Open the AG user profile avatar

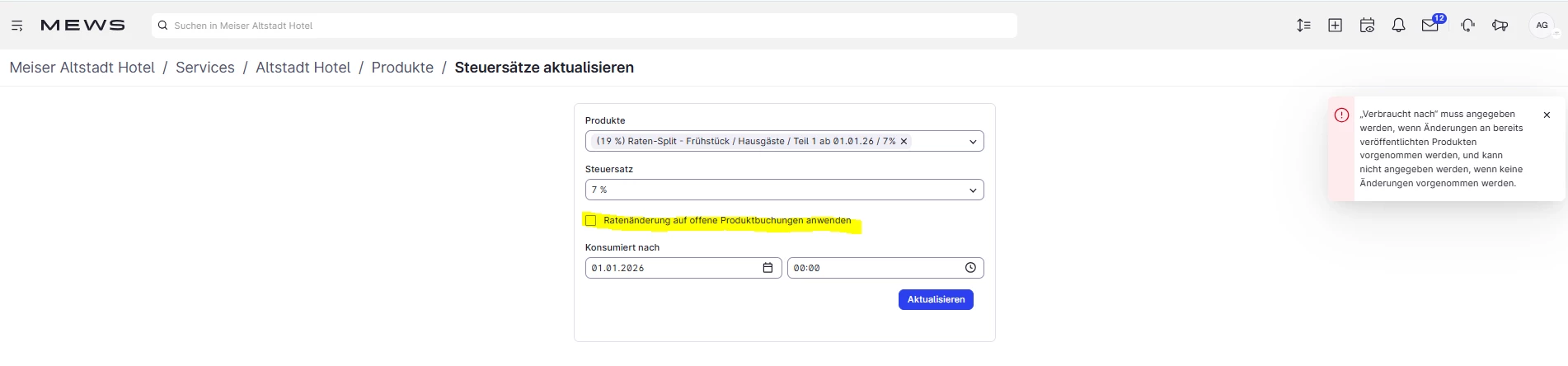tap(1542, 26)
